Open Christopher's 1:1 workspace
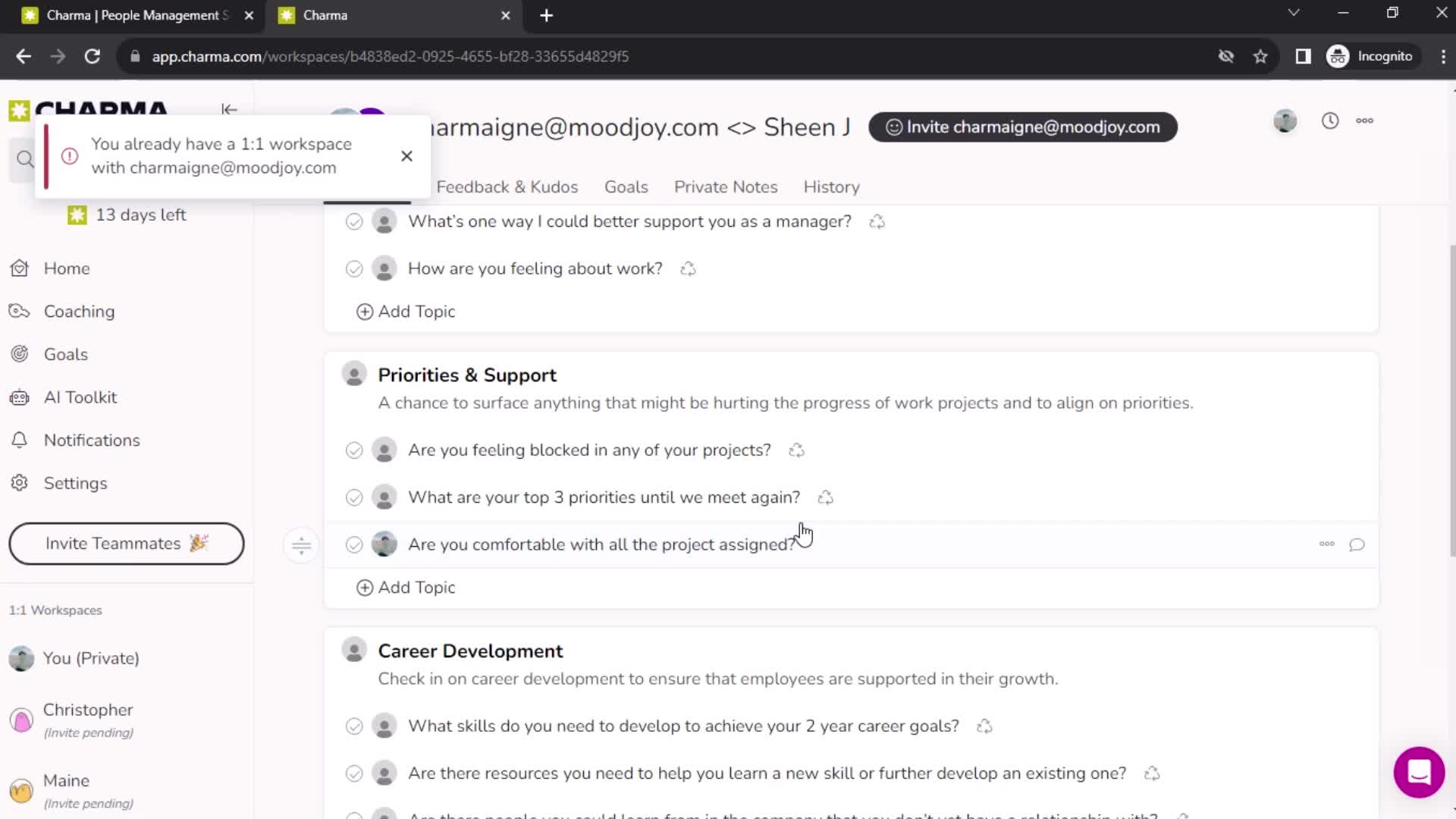The width and height of the screenshot is (1456, 819). click(x=87, y=720)
